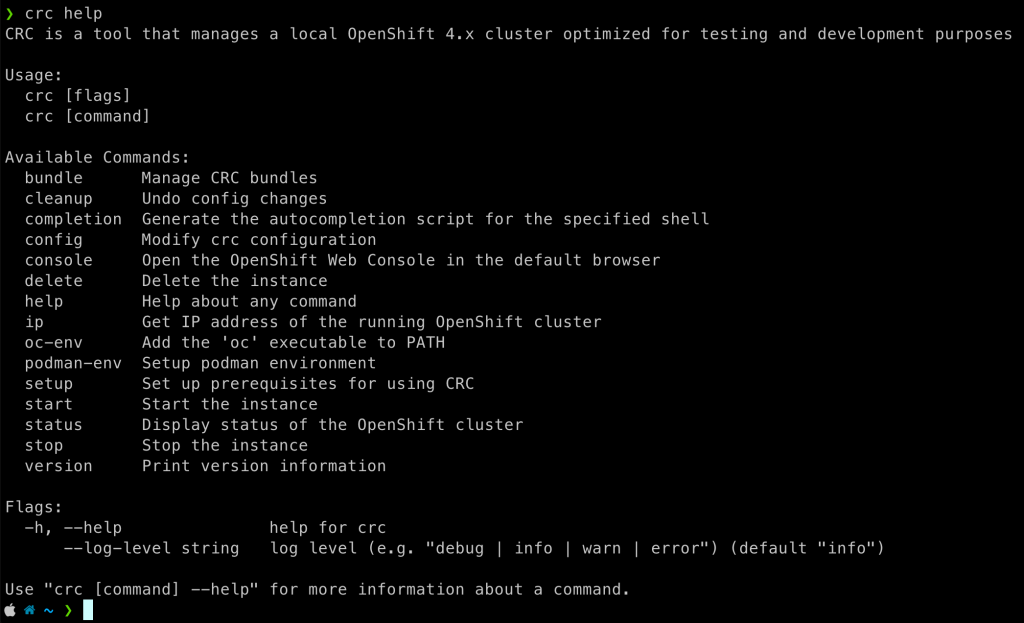The image size is (1024, 623).
Task: Click the 'cleanup' command name
Action: click(59, 199)
